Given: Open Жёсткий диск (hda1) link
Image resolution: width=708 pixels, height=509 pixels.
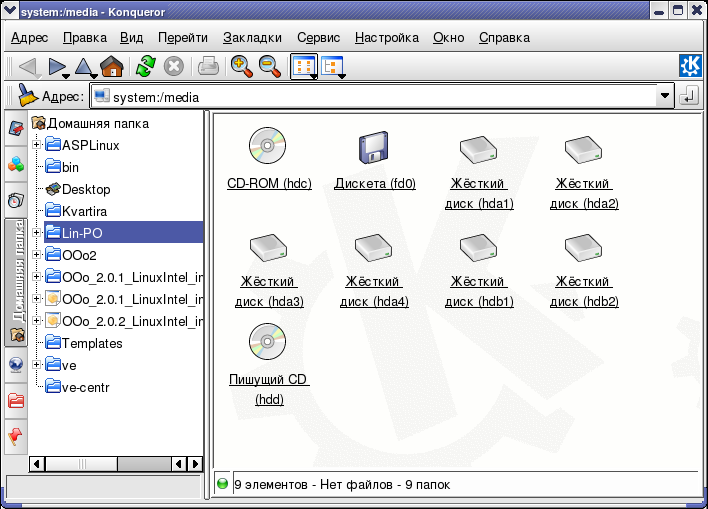Looking at the screenshot, I should (479, 194).
